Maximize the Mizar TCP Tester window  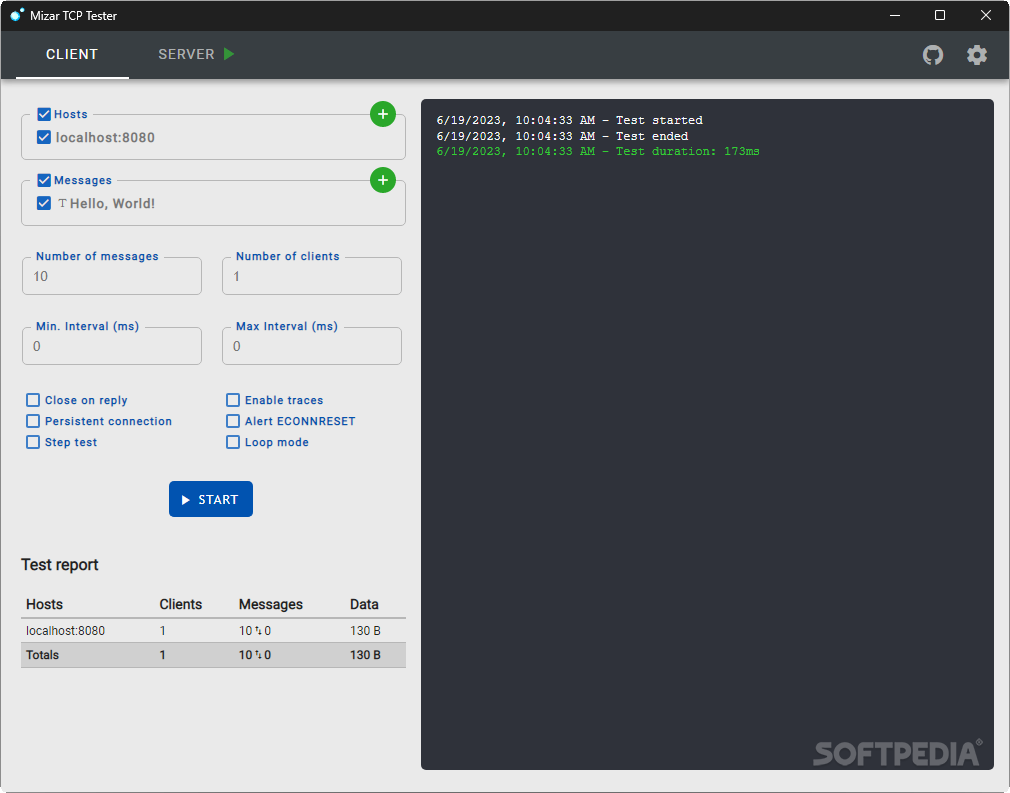pos(940,15)
